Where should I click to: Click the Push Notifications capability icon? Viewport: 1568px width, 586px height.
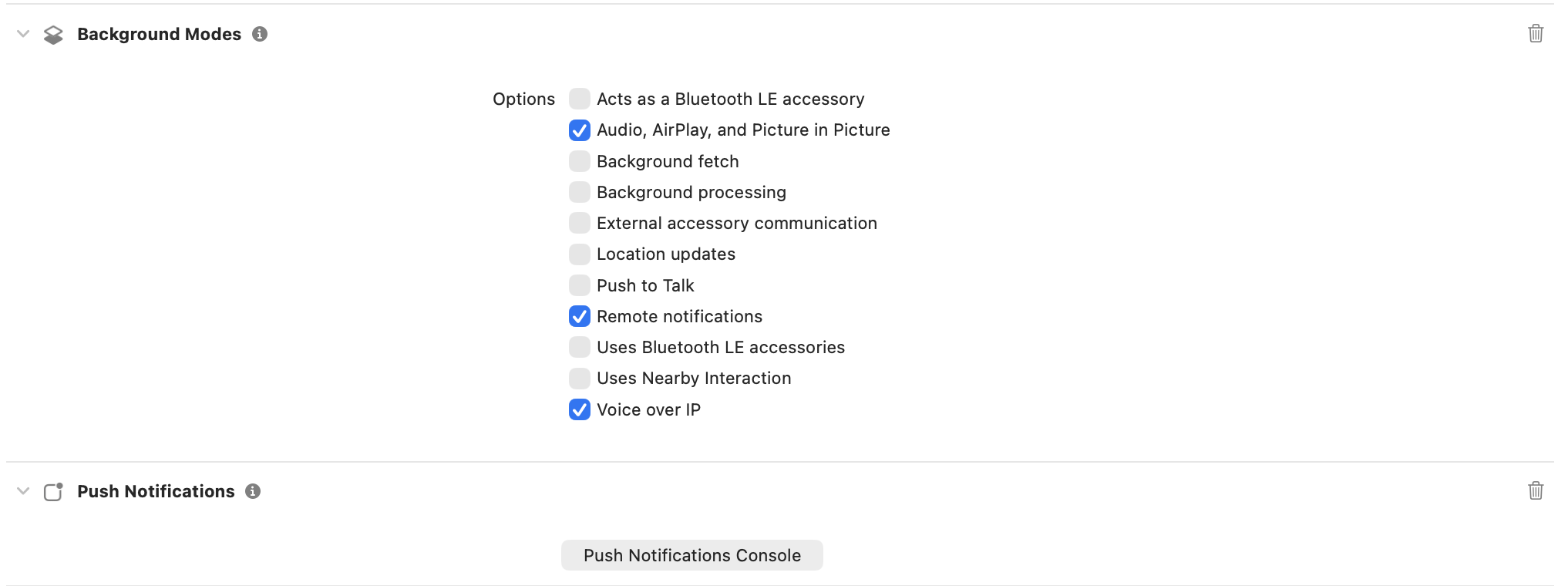point(53,491)
